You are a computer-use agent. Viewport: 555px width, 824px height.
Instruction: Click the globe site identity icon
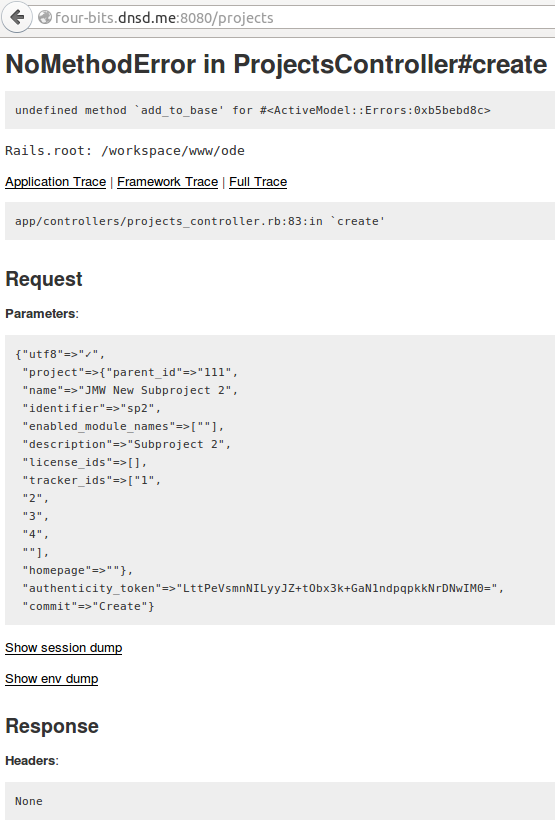pos(45,17)
